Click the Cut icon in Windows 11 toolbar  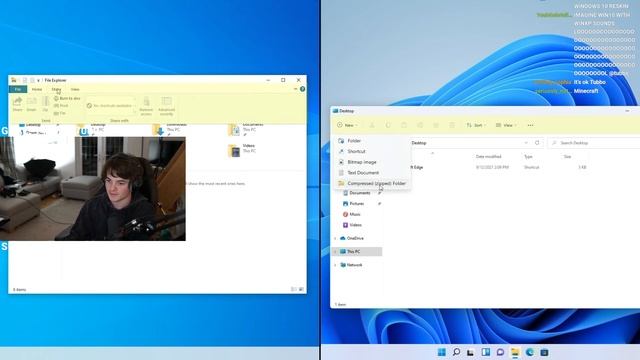[372, 125]
